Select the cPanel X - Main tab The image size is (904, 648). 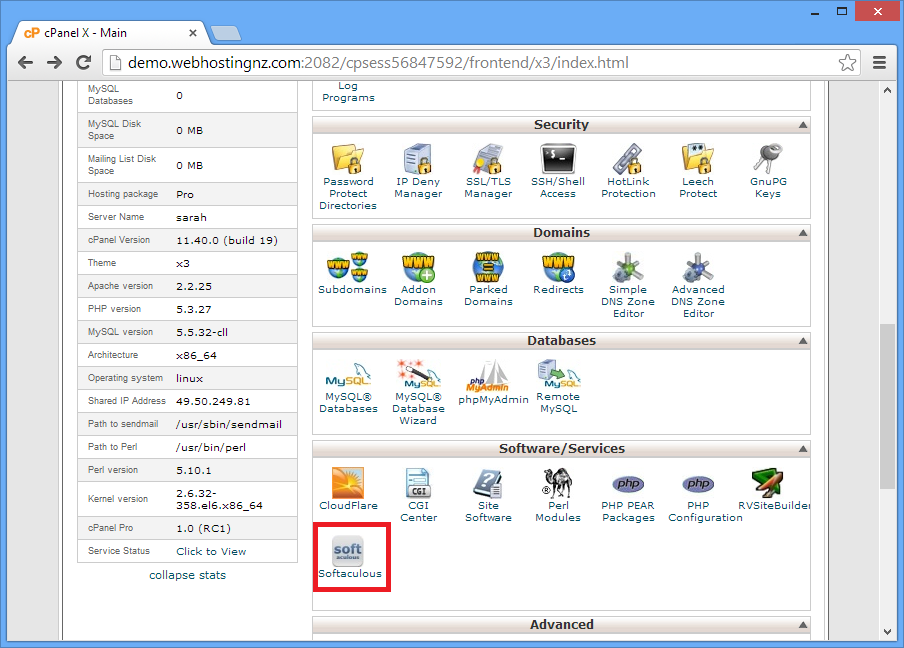110,32
